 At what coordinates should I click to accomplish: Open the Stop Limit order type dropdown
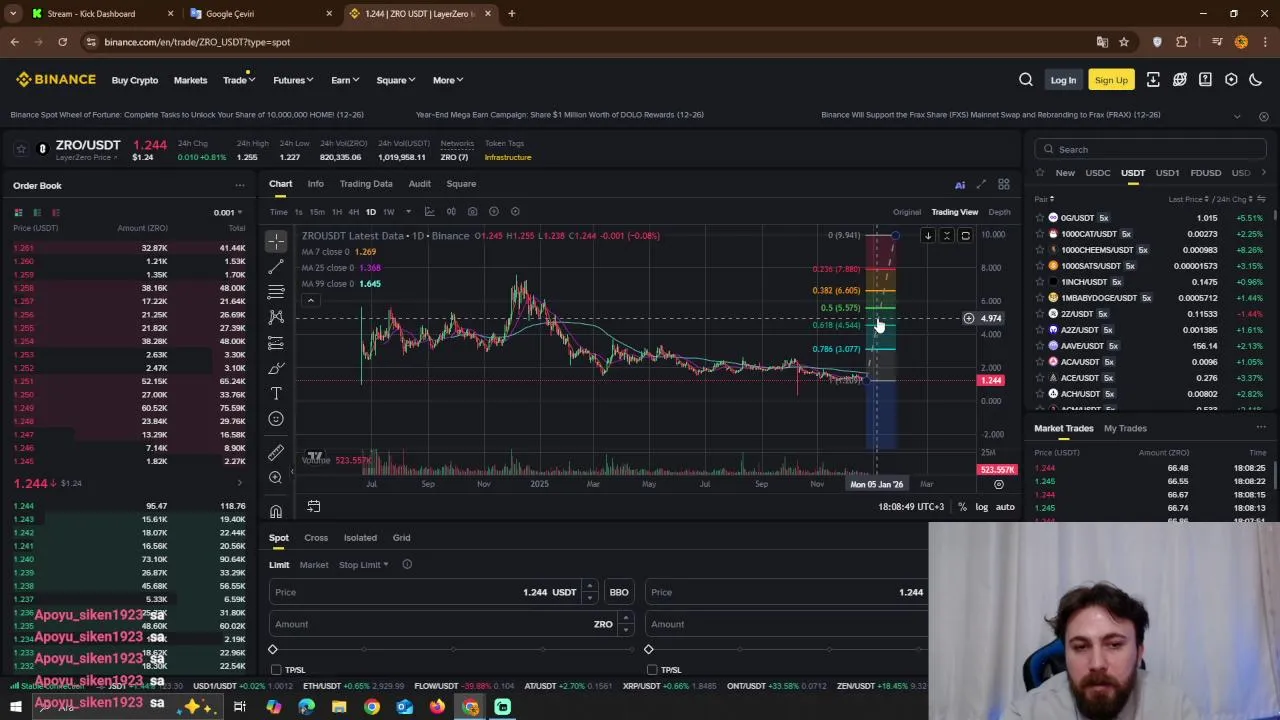pos(363,565)
